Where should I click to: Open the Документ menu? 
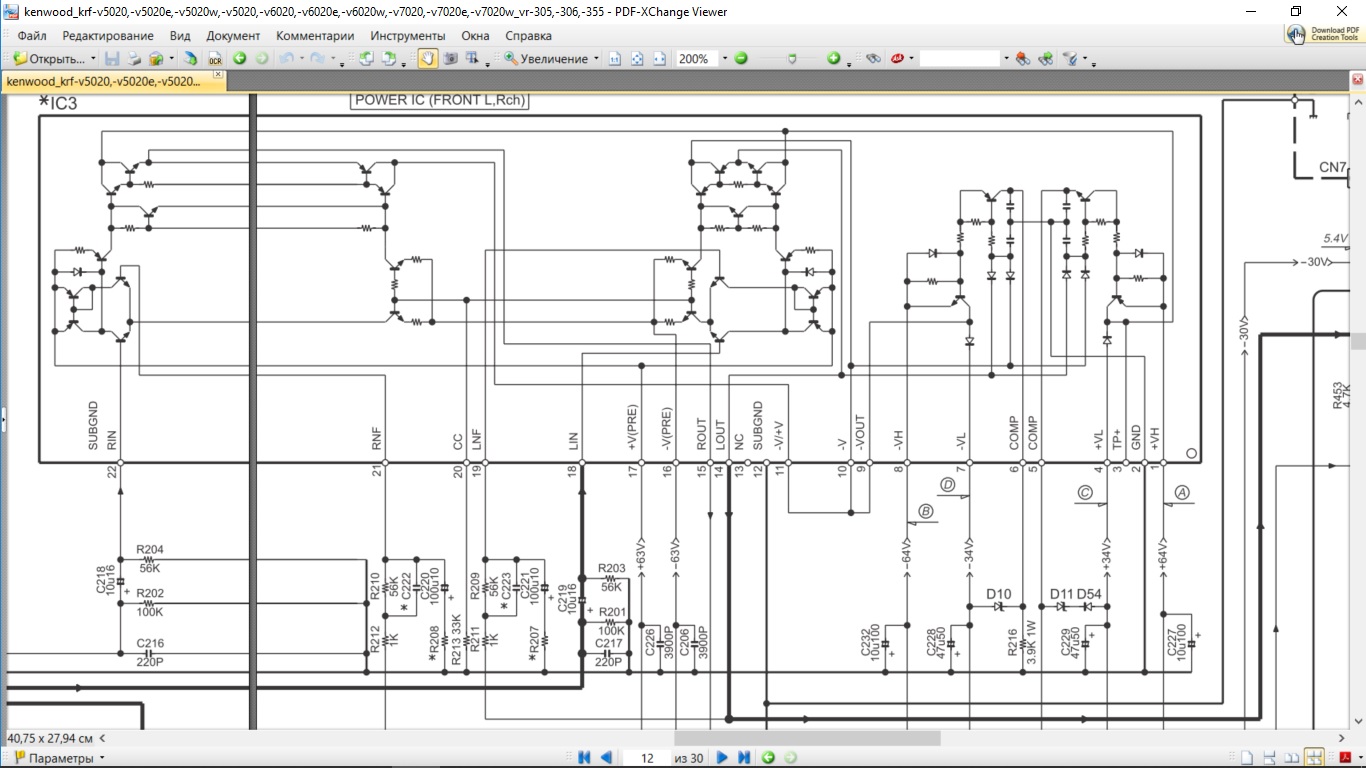233,36
